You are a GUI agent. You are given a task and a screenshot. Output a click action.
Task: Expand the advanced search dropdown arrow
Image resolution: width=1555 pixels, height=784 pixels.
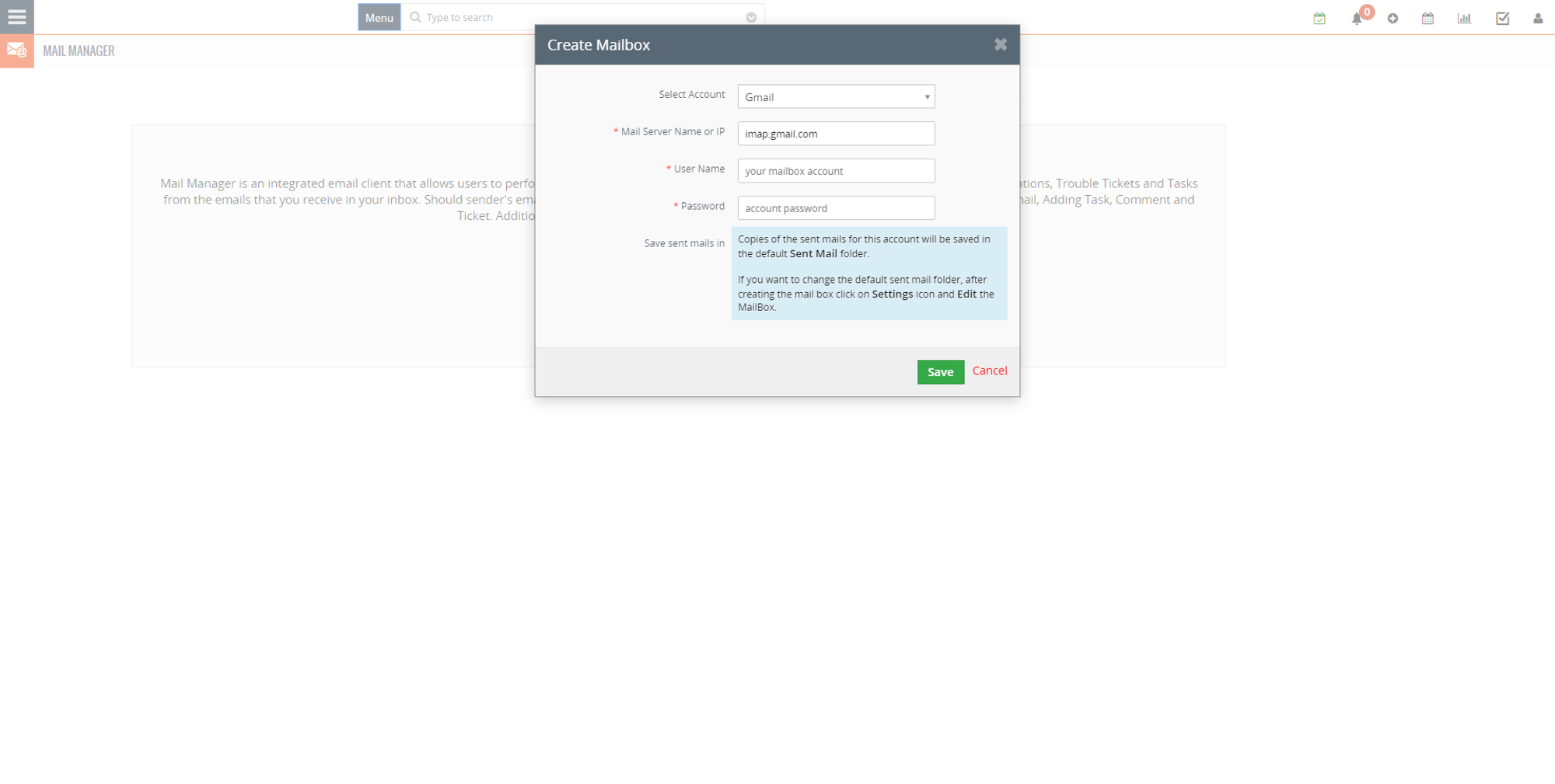click(751, 17)
